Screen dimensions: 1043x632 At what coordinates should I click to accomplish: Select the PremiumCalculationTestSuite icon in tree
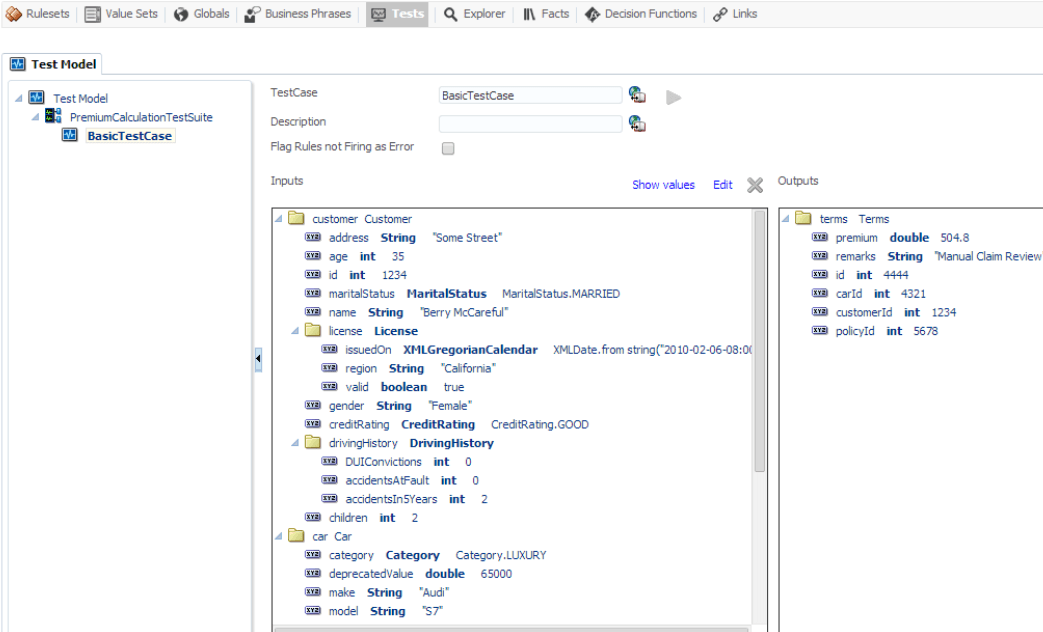[53, 116]
